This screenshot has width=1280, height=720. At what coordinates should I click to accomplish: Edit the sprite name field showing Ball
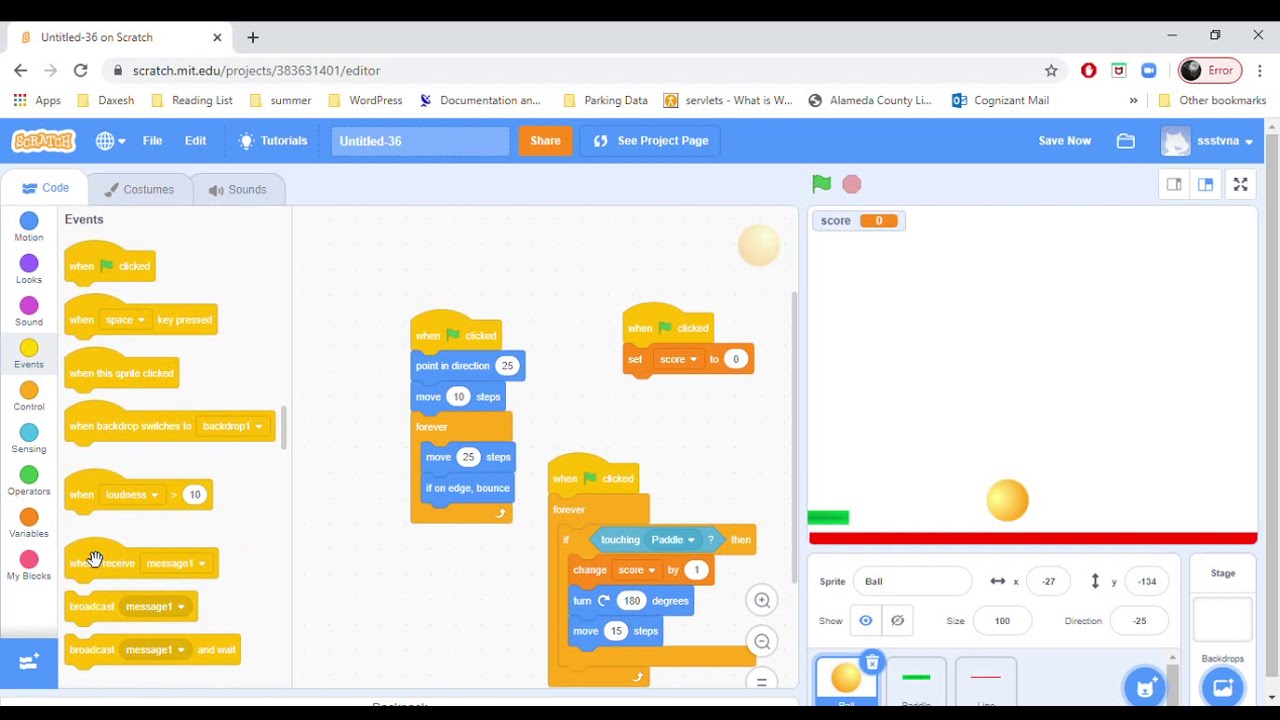[912, 581]
